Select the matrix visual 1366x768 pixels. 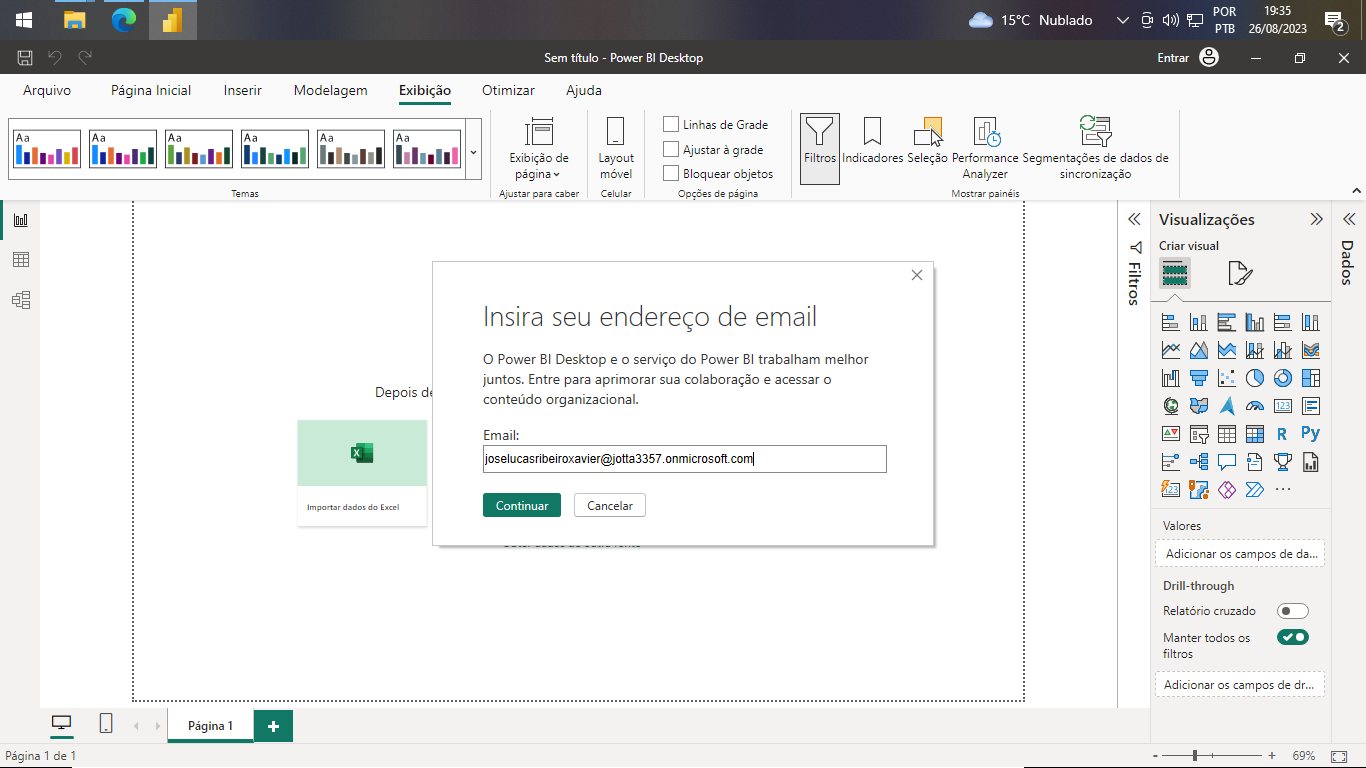pos(1254,434)
